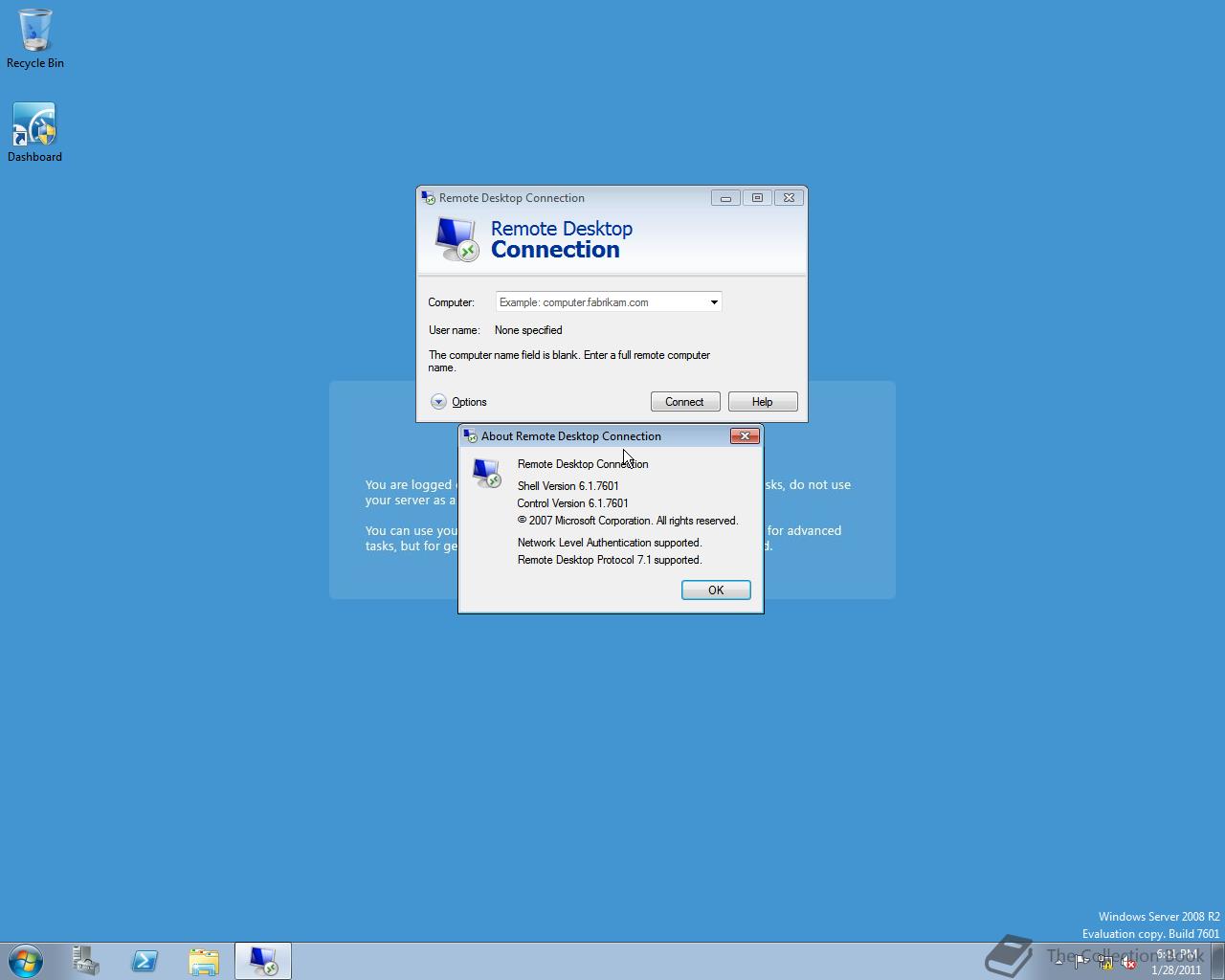Viewport: 1225px width, 980px height.
Task: Maximize the Remote Desktop Connection window
Action: [757, 198]
